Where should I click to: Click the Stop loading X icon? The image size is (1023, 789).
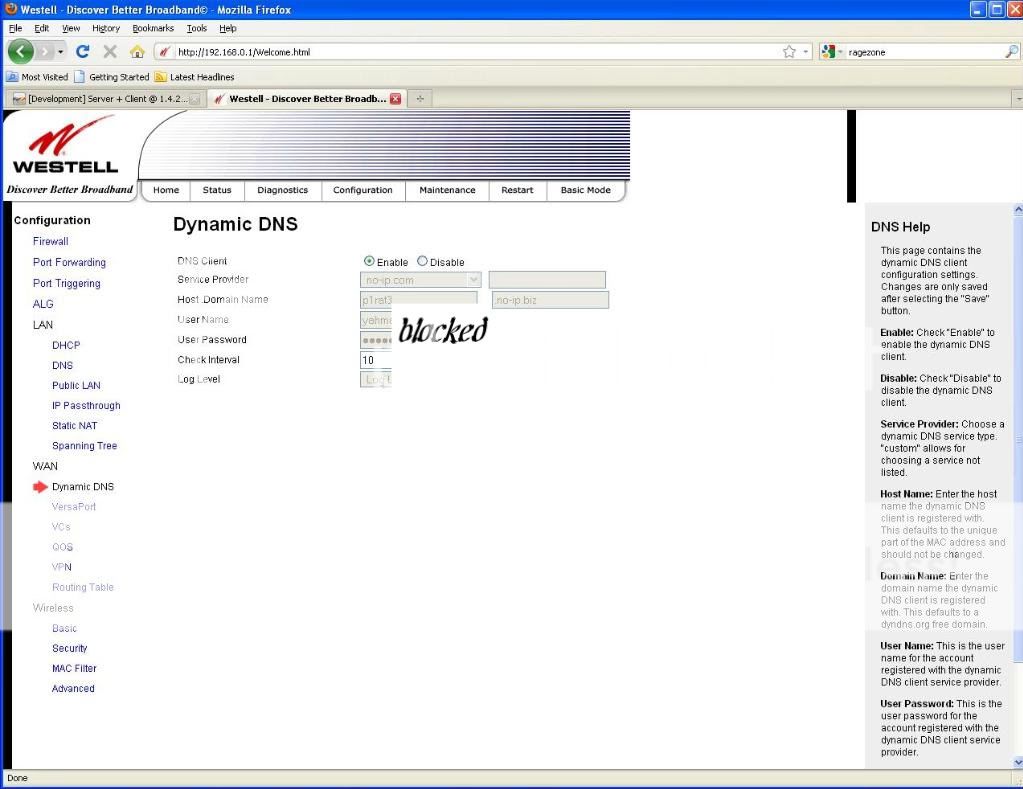point(110,52)
